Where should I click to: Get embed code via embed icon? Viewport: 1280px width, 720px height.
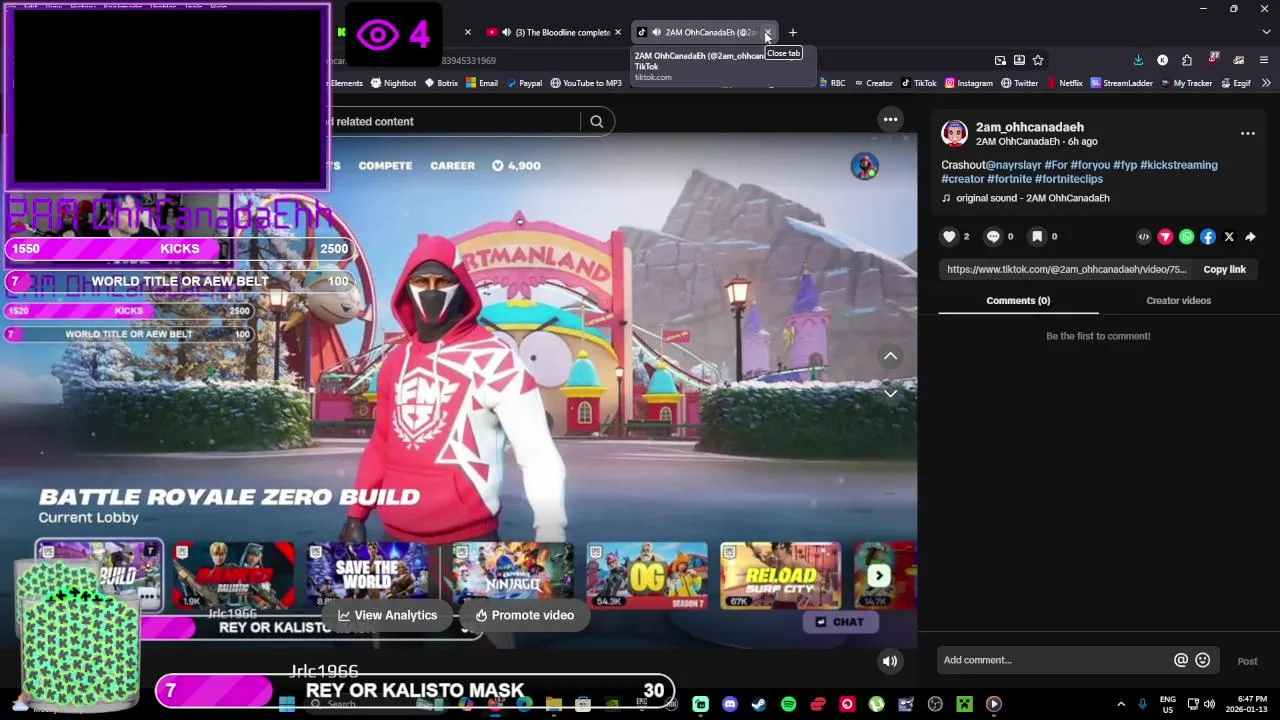click(1144, 237)
